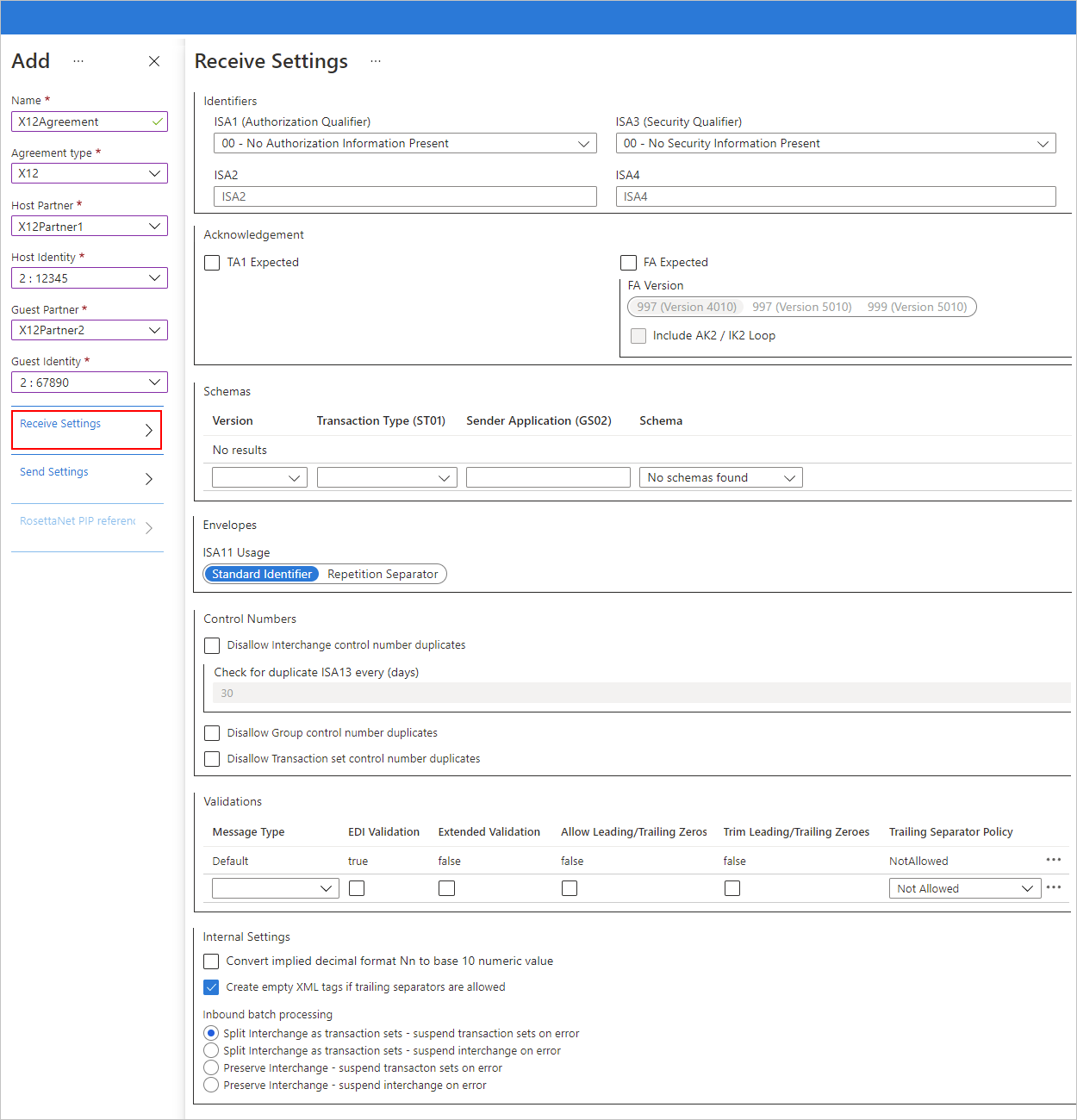Image resolution: width=1077 pixels, height=1120 pixels.
Task: Uncheck Create empty XML tags if trailing separators allowed
Action: (211, 986)
